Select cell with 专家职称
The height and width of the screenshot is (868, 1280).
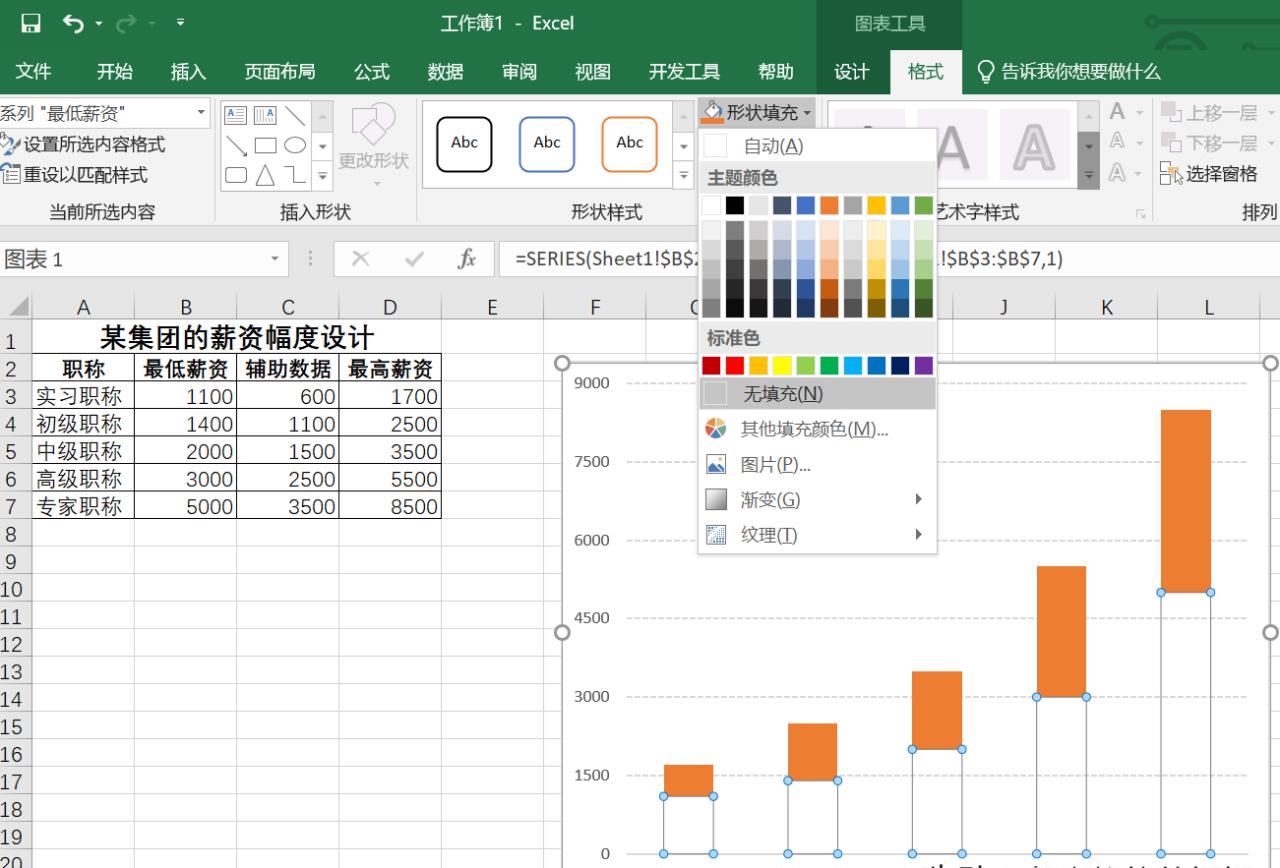[x=84, y=506]
